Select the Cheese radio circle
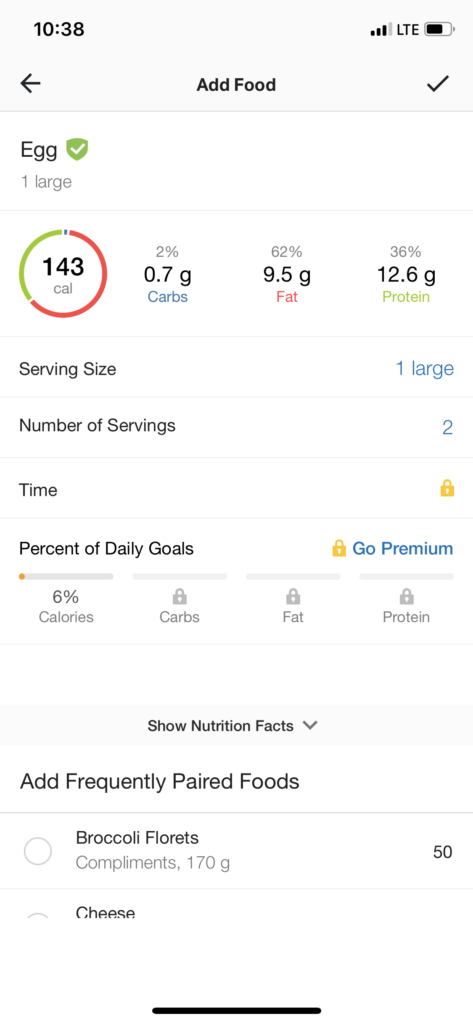Screen dimensions: 473x1024 38,916
